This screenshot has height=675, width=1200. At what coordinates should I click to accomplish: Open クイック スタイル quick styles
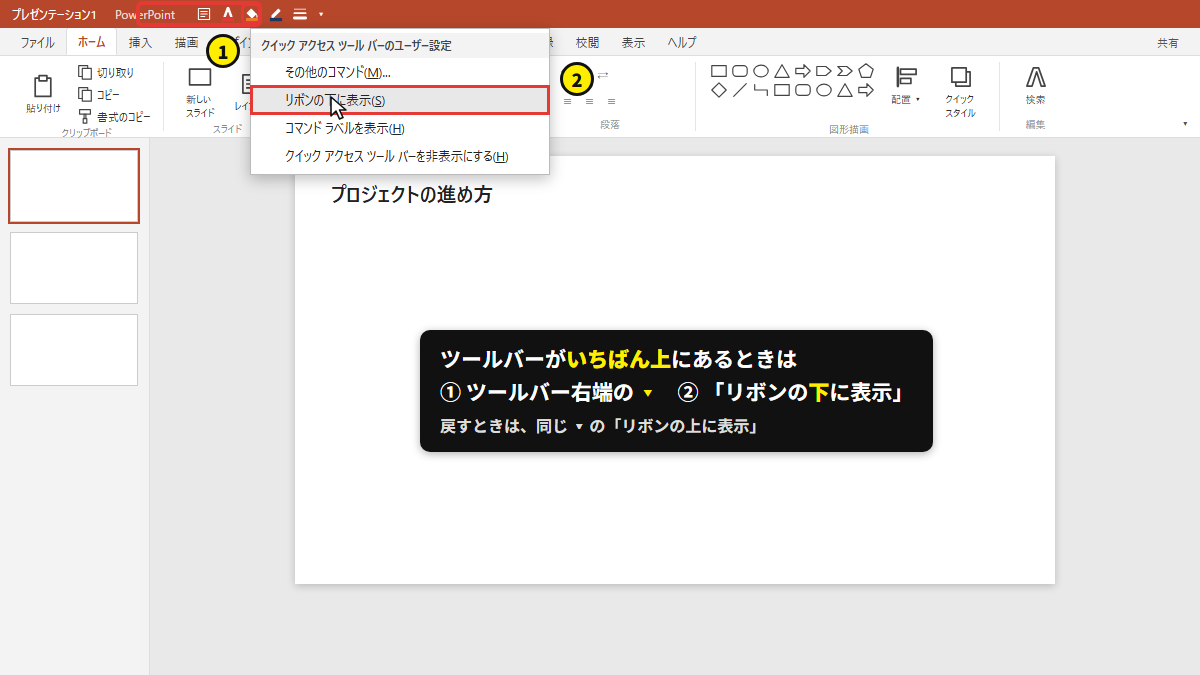960,92
